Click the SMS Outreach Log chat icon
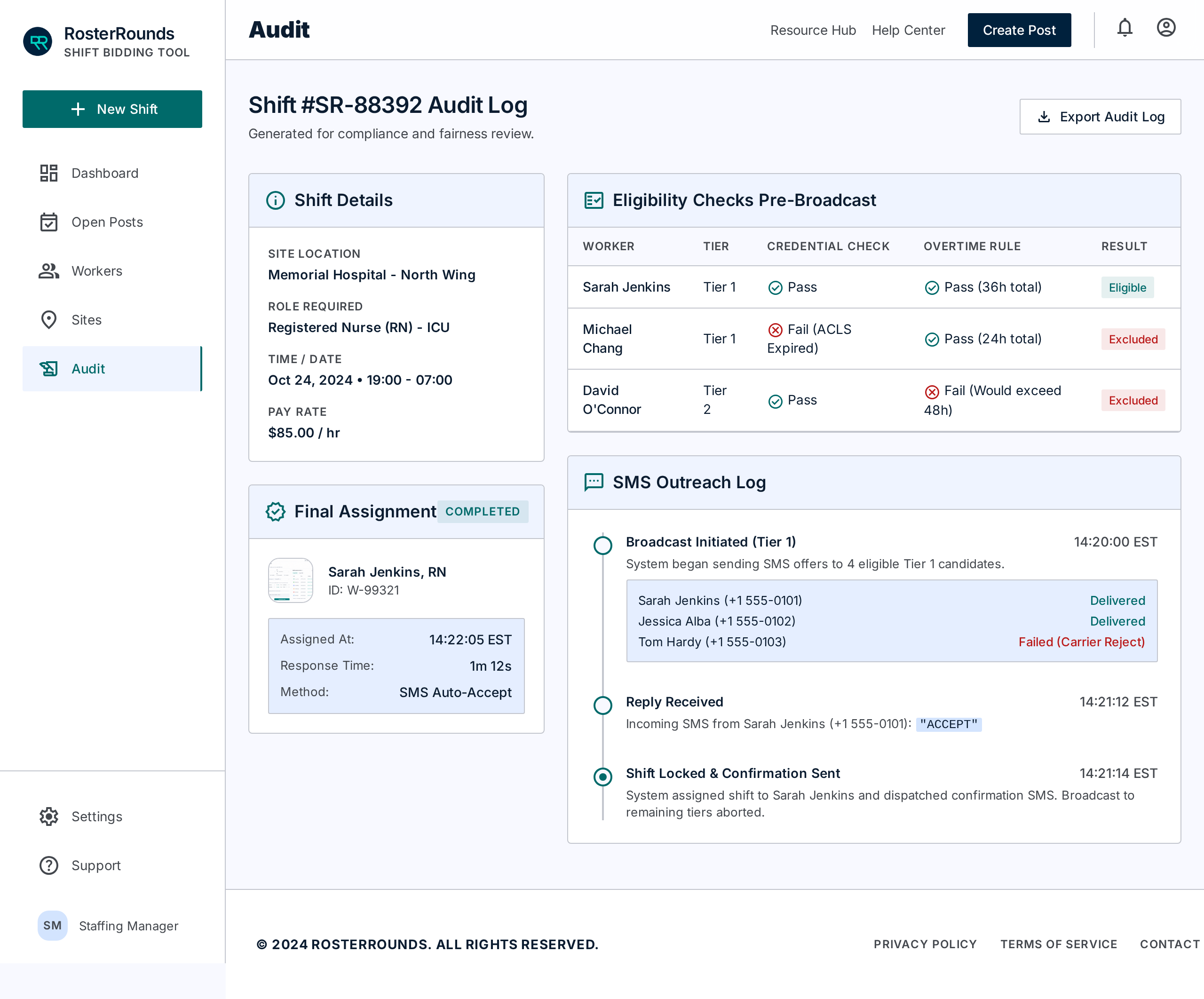This screenshot has height=999, width=1204. click(x=594, y=482)
